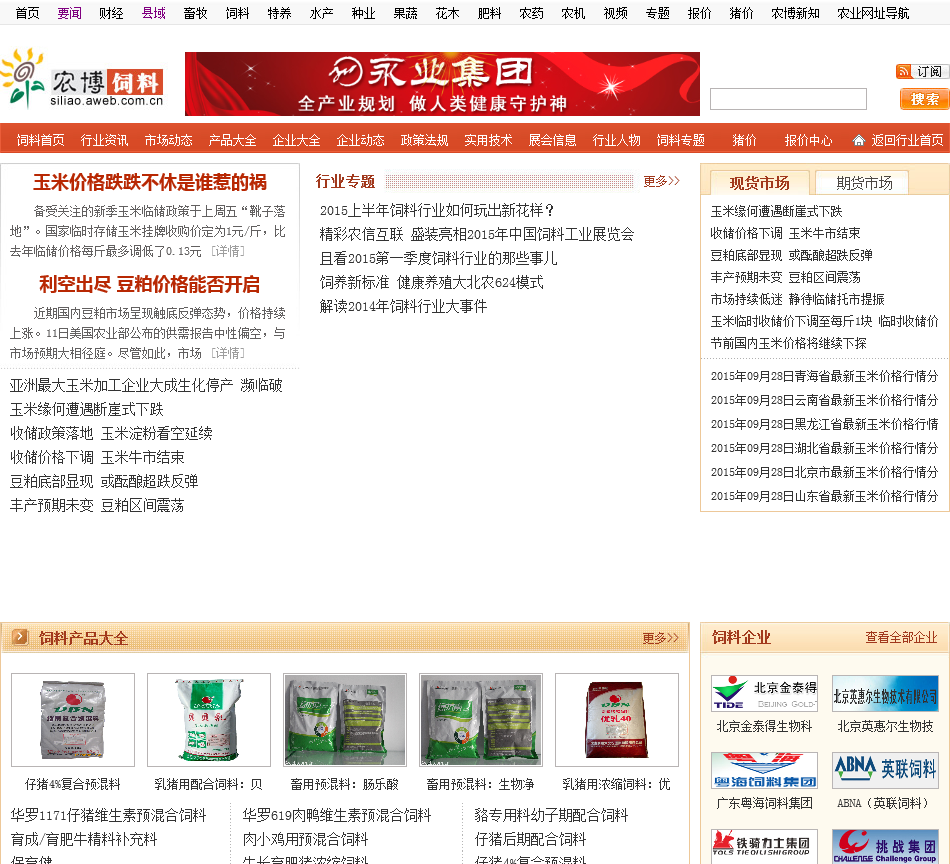950x864 pixels.
Task: Click arrow icon next to 饲料产品大全
Action: point(20,637)
